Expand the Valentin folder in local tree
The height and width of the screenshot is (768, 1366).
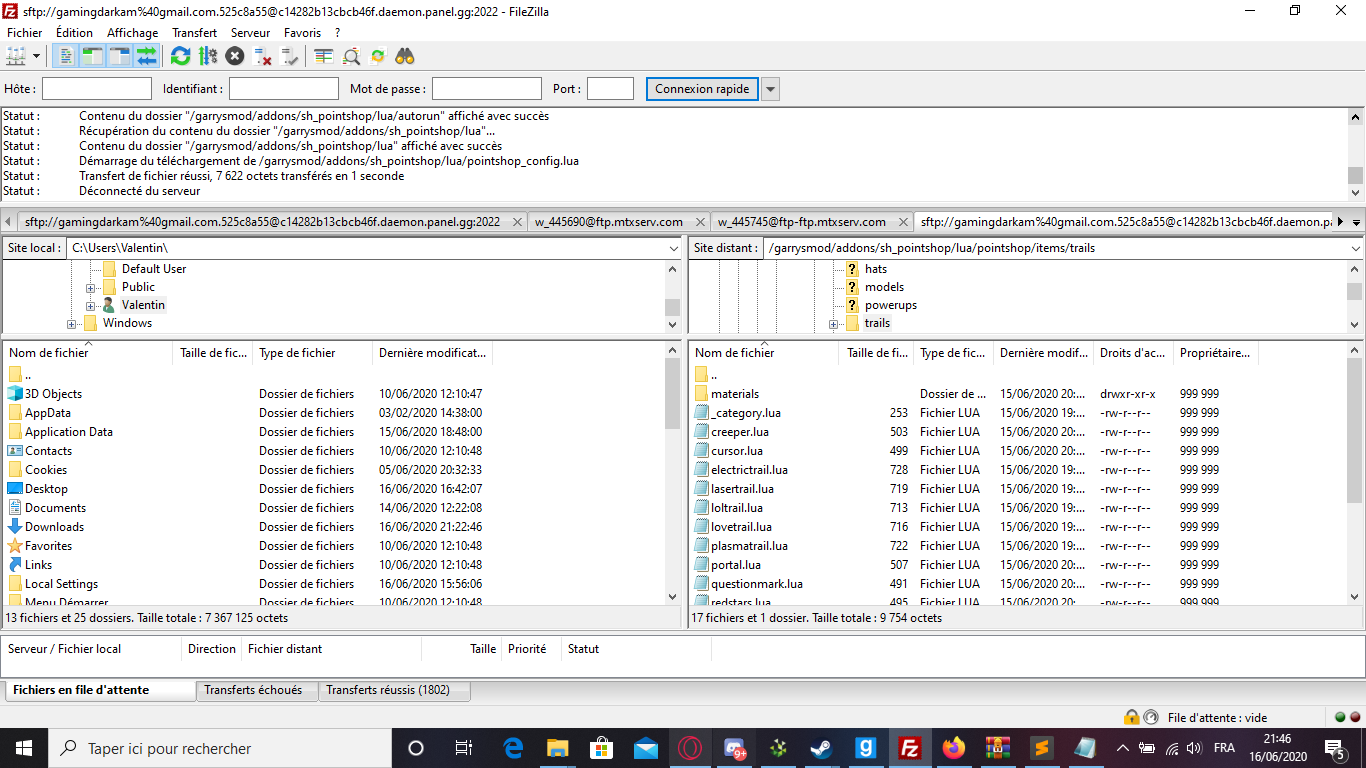click(91, 305)
